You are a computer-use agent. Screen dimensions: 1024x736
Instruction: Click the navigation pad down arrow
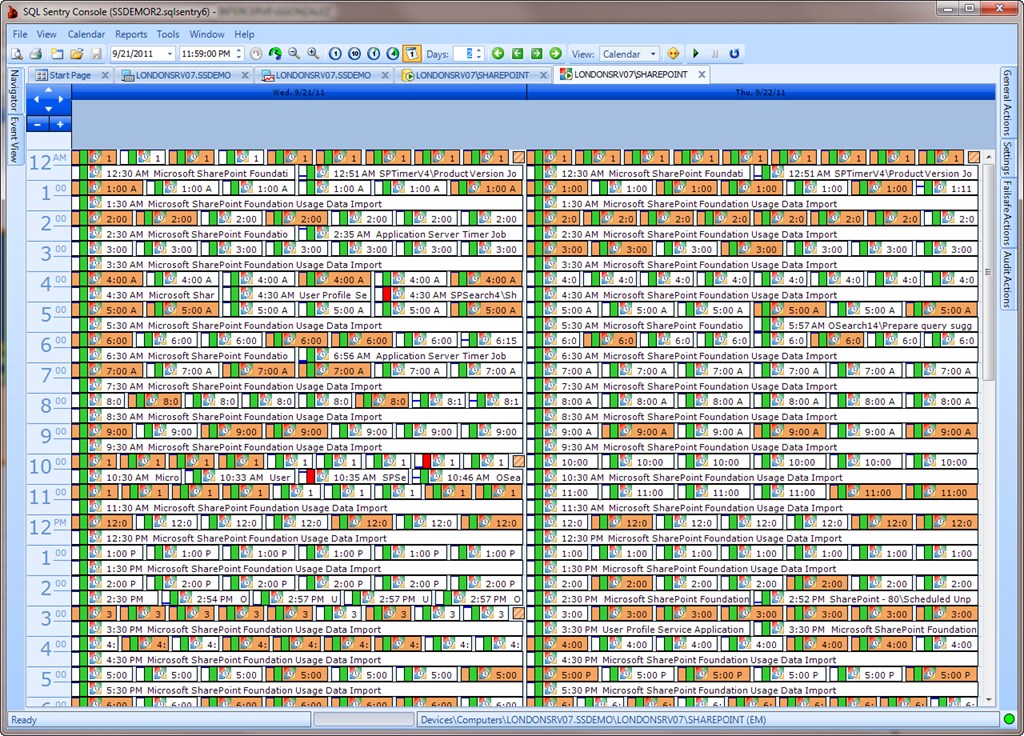pyautogui.click(x=48, y=109)
